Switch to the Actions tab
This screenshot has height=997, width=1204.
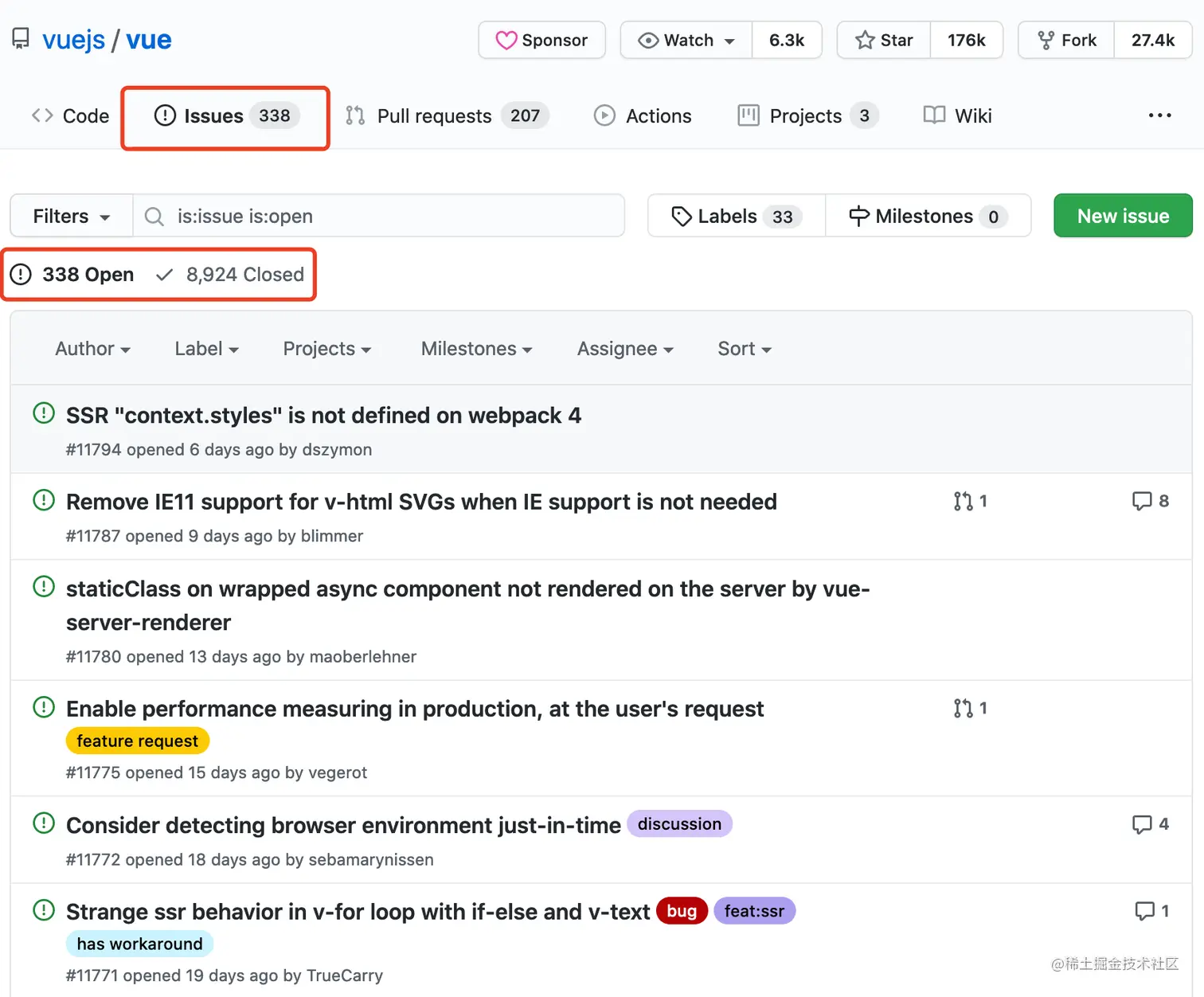(643, 116)
